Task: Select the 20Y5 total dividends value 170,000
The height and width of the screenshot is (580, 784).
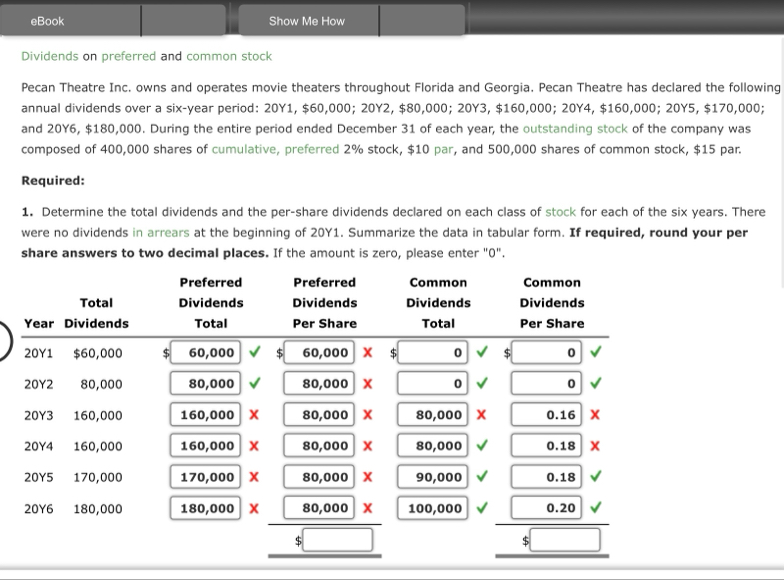Action: coord(98,478)
